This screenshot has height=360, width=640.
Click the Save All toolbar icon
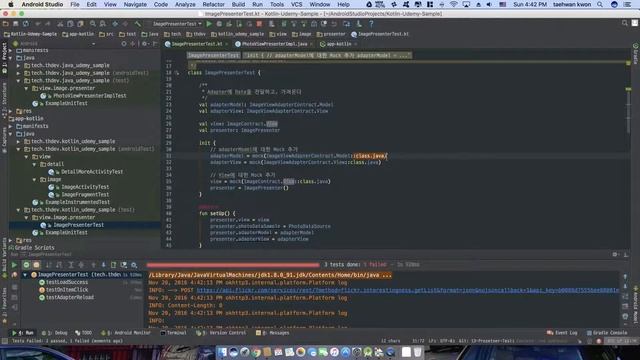point(16,24)
